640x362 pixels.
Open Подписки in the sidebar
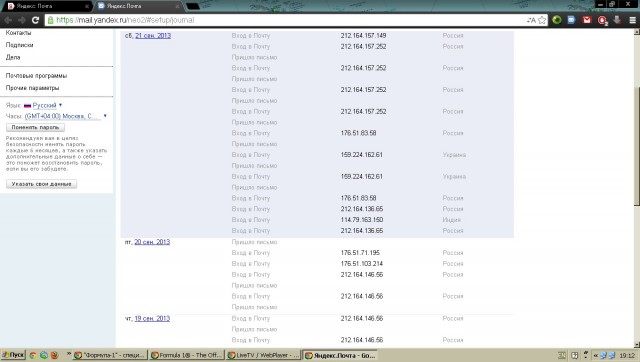[x=20, y=45]
